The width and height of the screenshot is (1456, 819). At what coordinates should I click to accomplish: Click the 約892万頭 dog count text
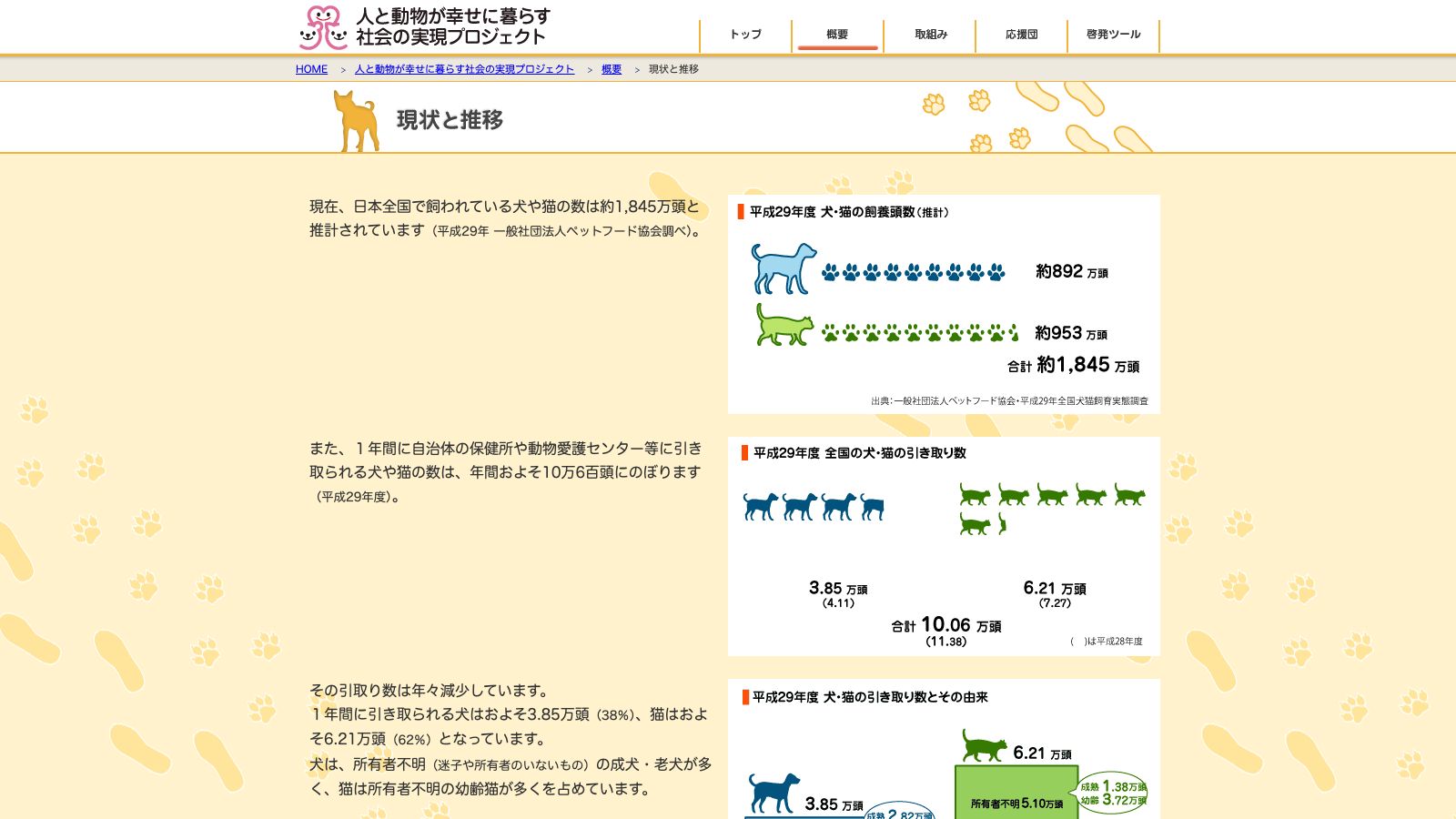pyautogui.click(x=1071, y=271)
